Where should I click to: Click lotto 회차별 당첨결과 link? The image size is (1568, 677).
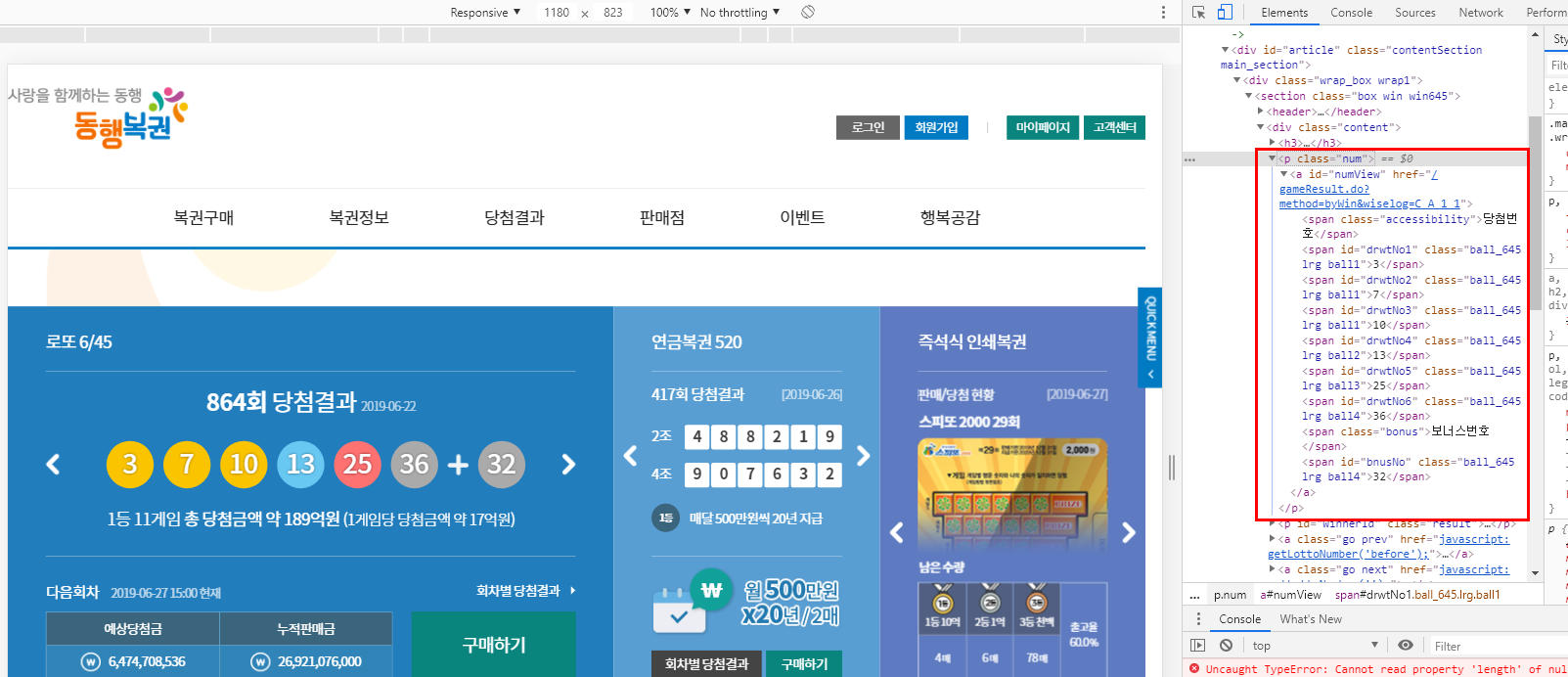click(525, 591)
